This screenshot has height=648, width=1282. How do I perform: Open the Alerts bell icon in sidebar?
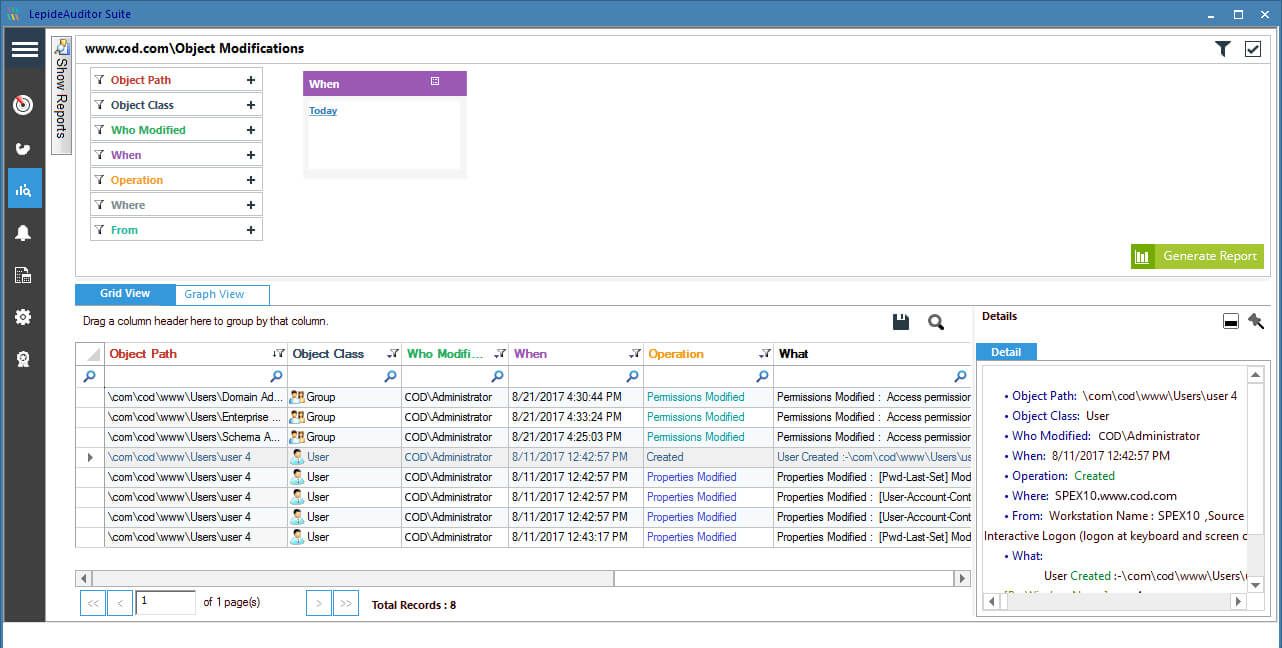pyautogui.click(x=23, y=232)
